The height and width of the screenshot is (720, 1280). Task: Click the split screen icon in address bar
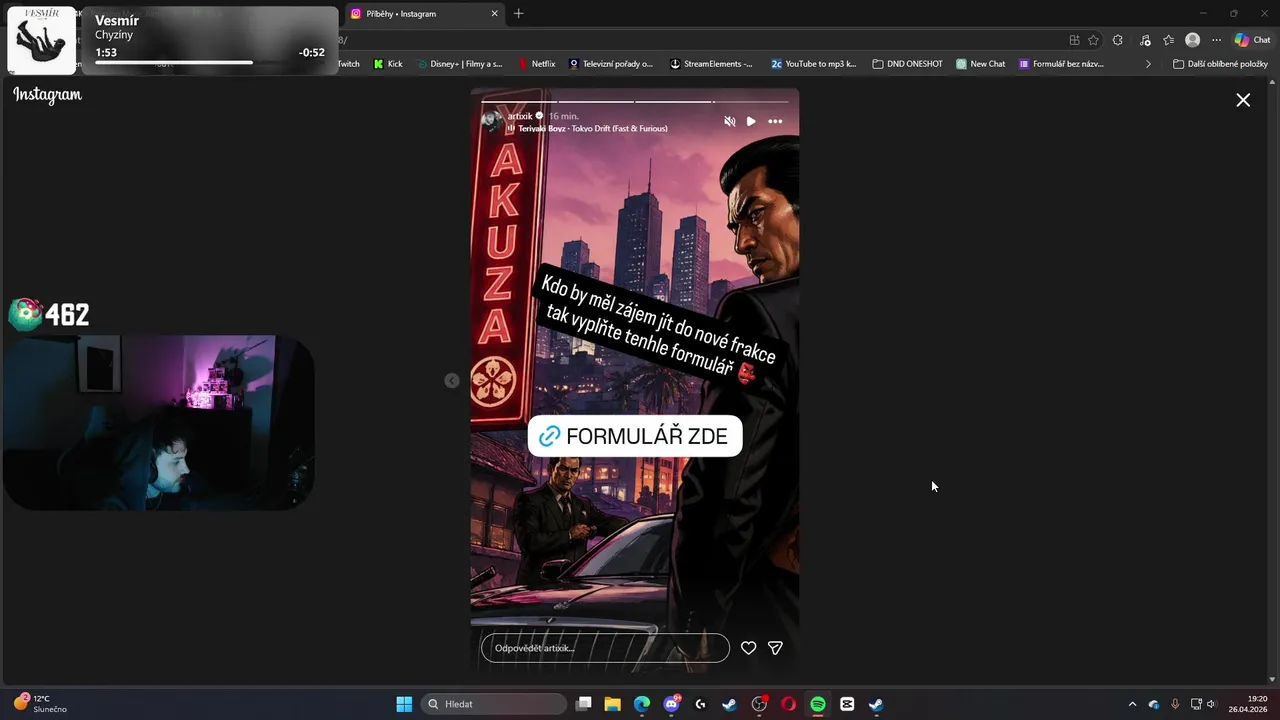pyautogui.click(x=1074, y=40)
